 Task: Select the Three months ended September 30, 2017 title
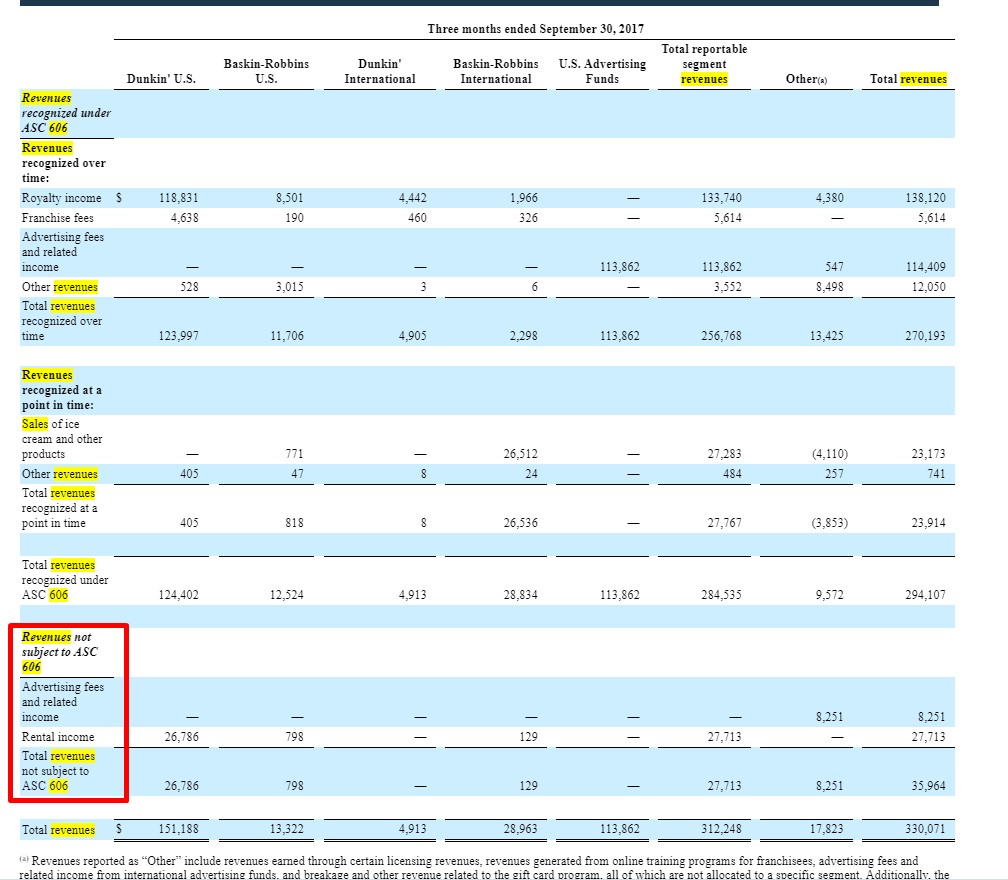click(x=536, y=29)
